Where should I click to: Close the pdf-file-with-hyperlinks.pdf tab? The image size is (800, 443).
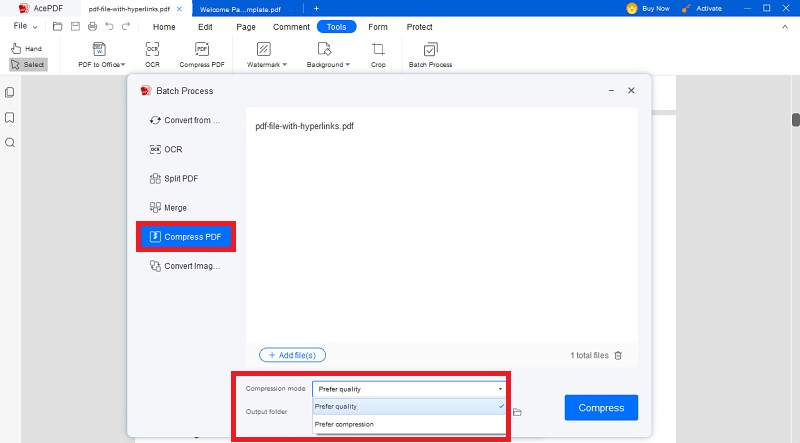click(179, 9)
